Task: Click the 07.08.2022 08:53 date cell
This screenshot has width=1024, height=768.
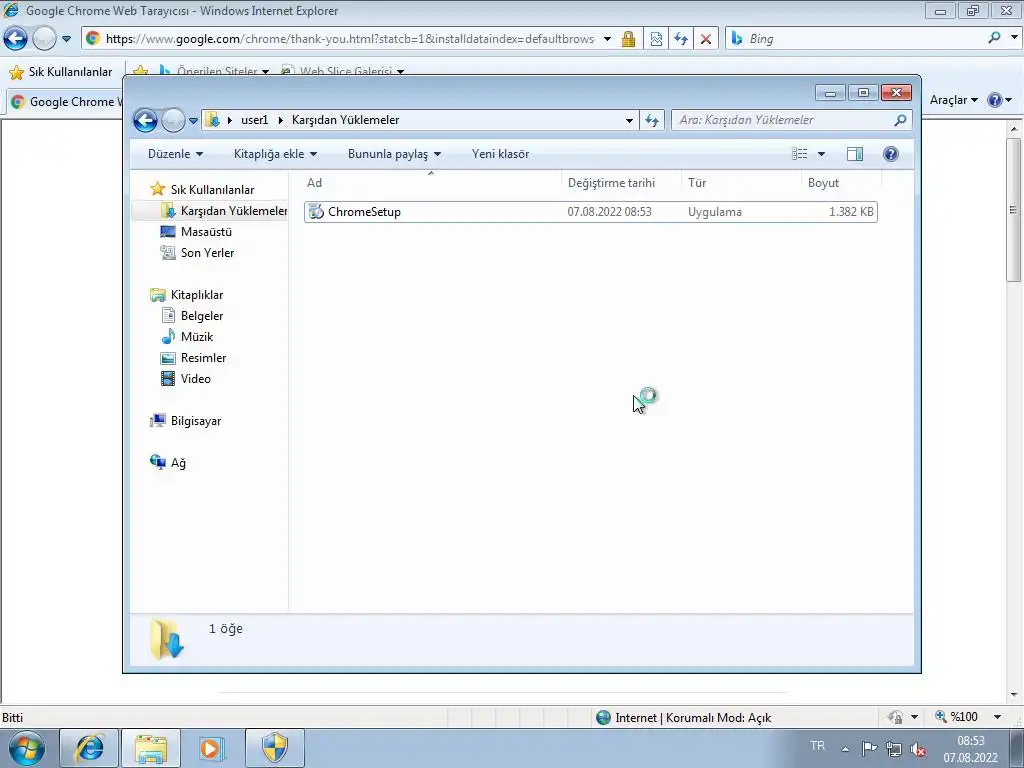Action: [609, 212]
